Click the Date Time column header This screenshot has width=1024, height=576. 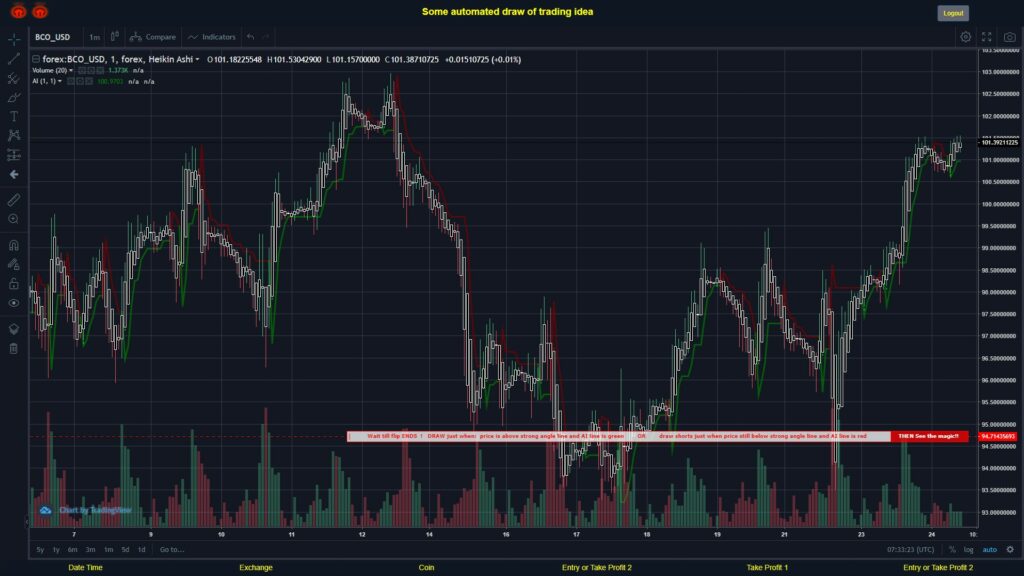[86, 568]
